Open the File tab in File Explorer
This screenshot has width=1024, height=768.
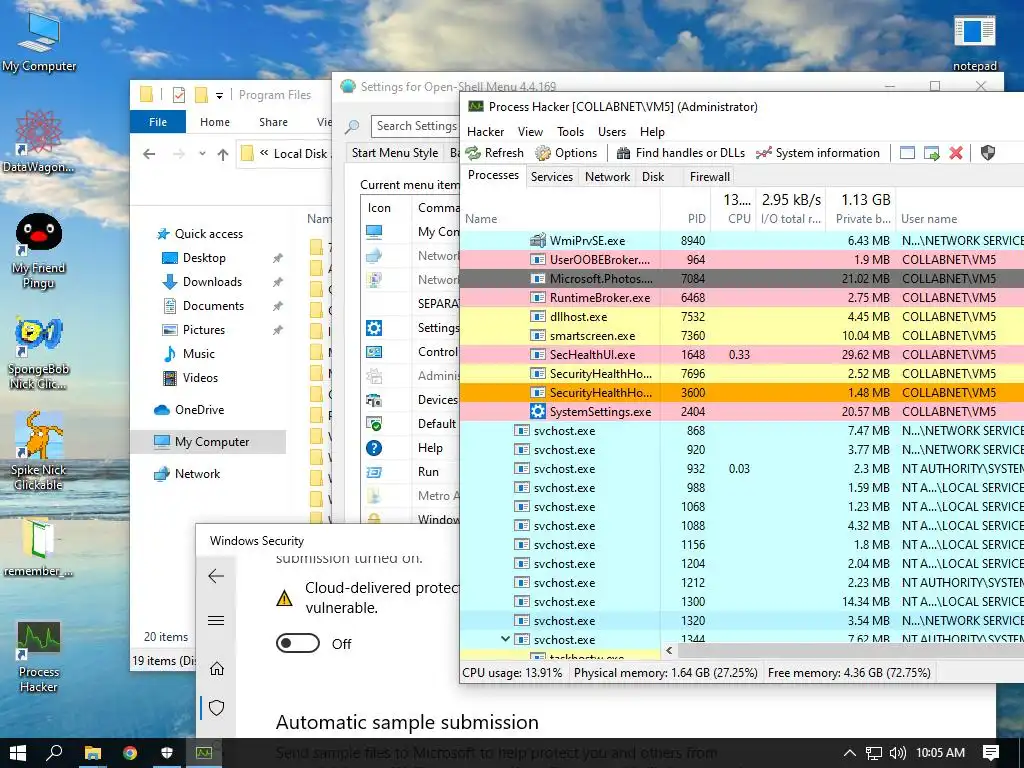158,122
